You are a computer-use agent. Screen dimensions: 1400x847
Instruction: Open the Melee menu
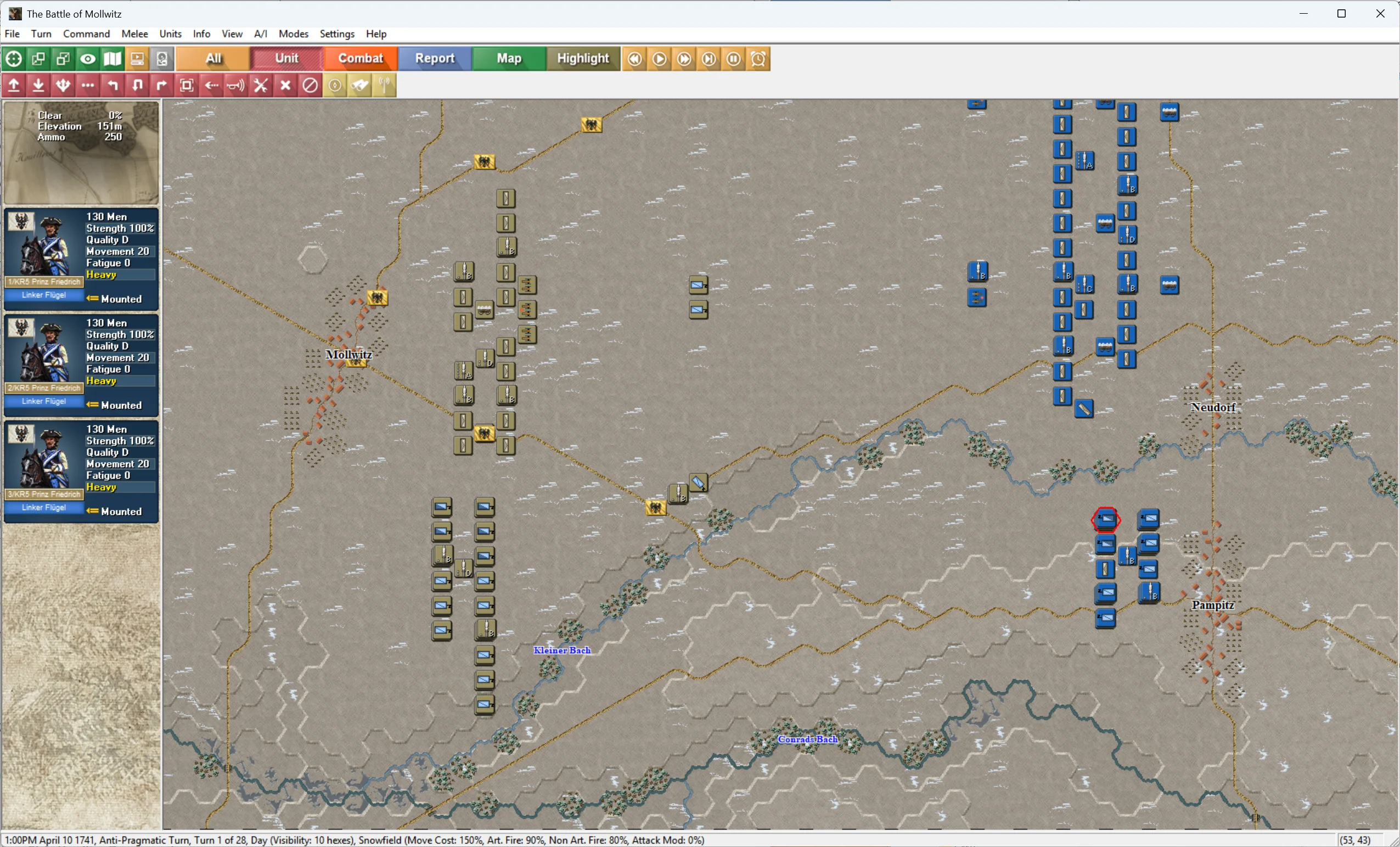[x=134, y=33]
